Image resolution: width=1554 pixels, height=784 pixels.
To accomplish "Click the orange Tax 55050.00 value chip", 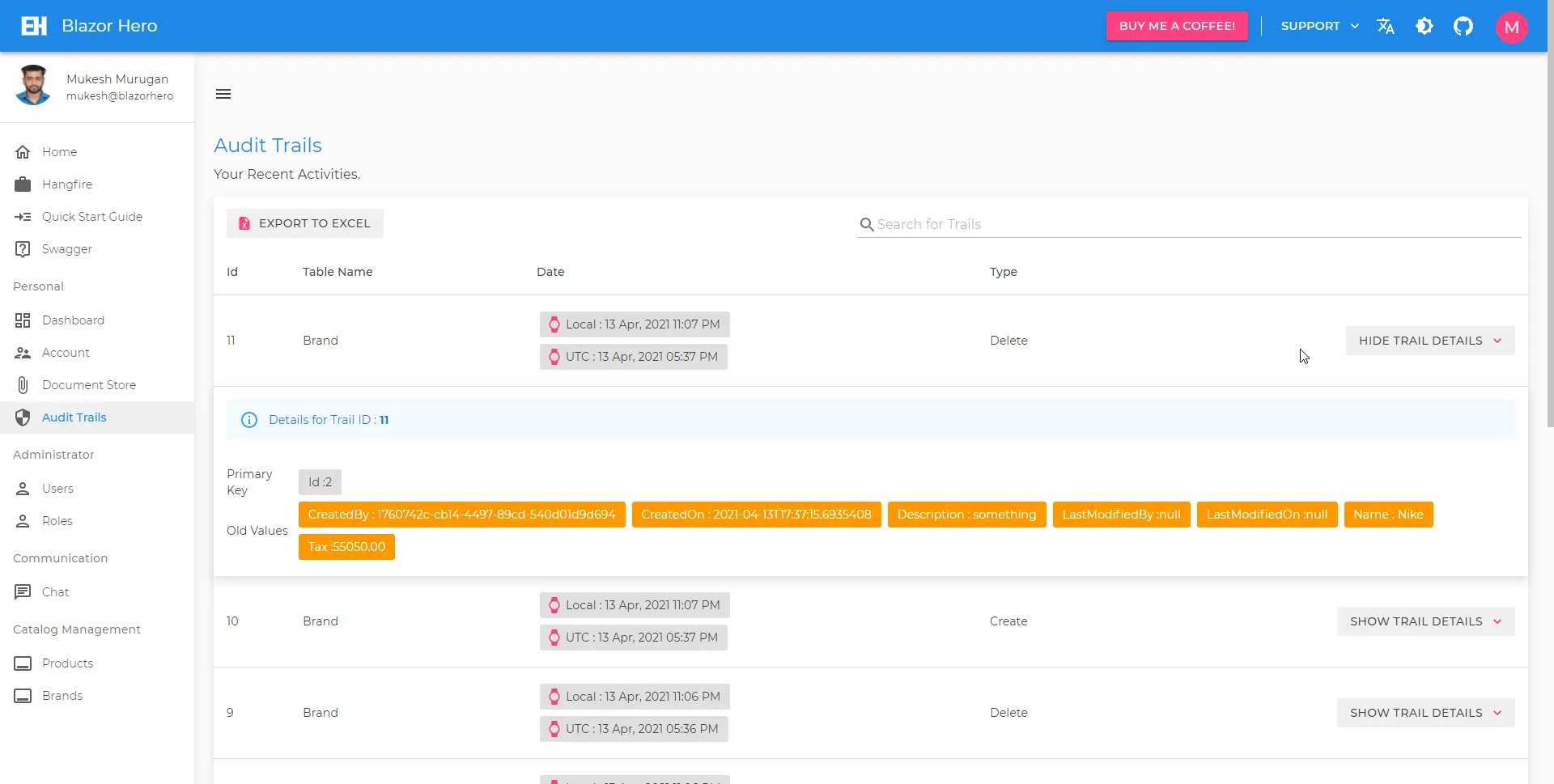I will tap(346, 546).
